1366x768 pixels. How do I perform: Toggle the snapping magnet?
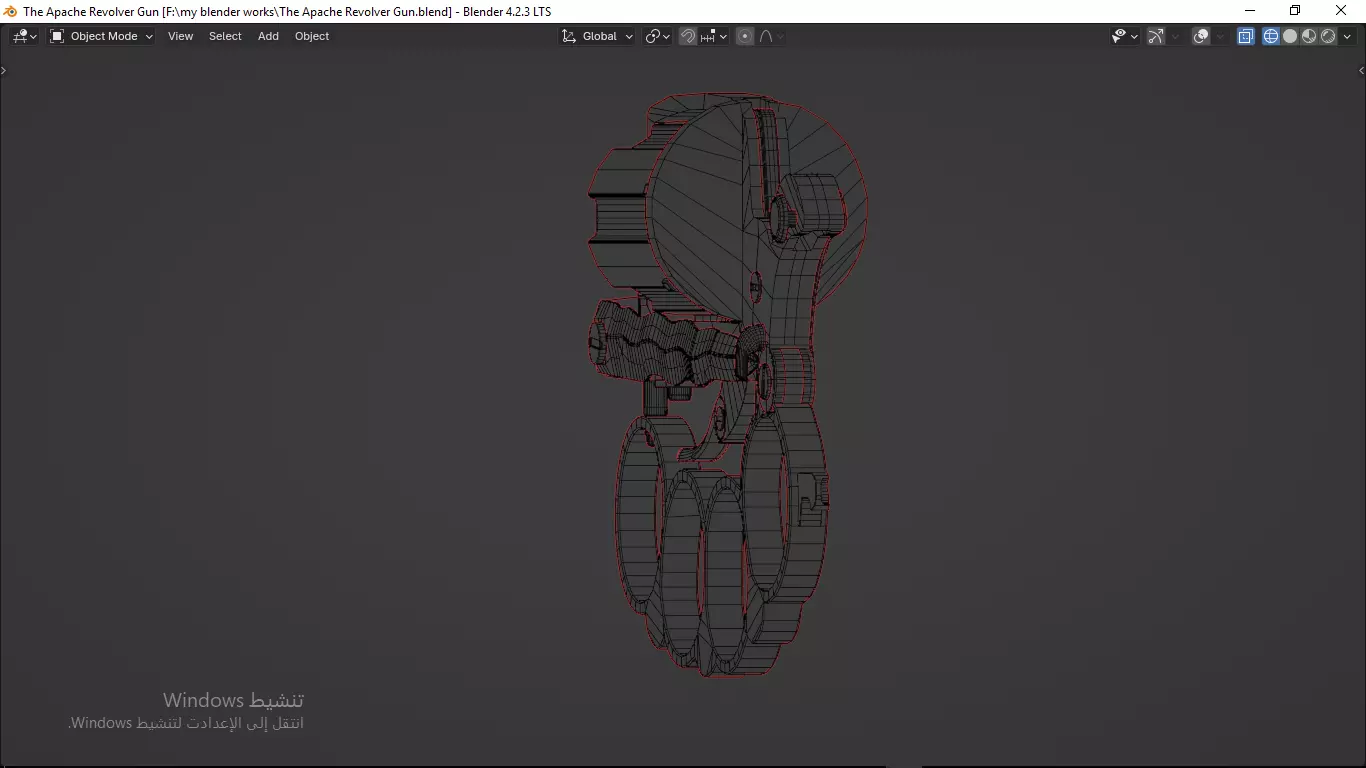[688, 36]
